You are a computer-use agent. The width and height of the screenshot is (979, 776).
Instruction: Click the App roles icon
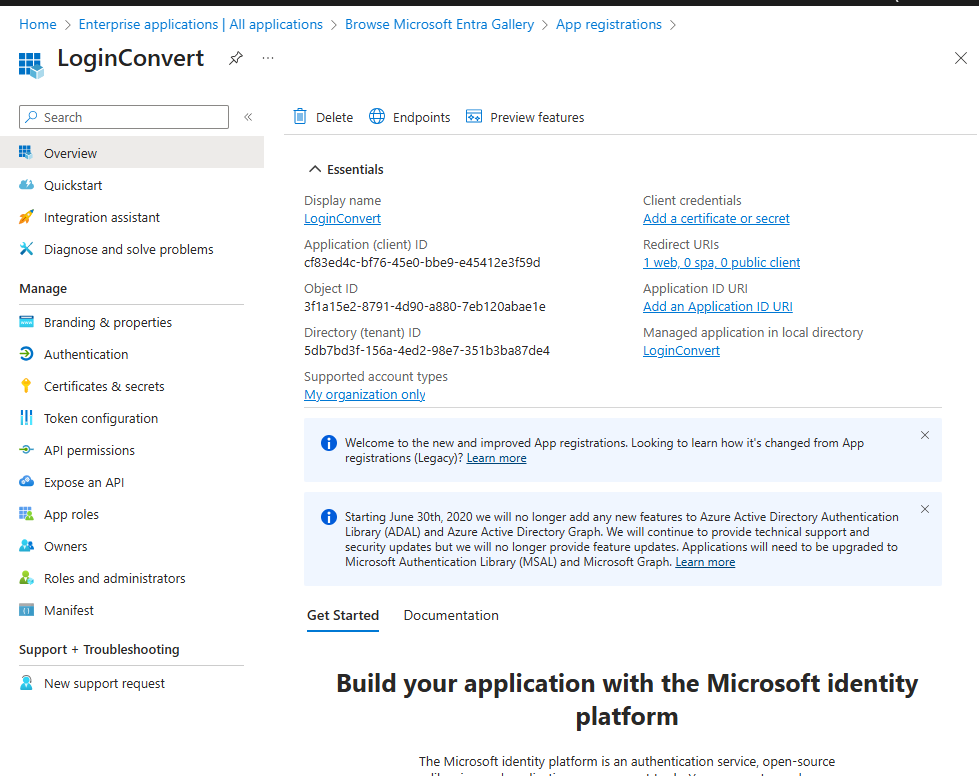click(x=26, y=513)
